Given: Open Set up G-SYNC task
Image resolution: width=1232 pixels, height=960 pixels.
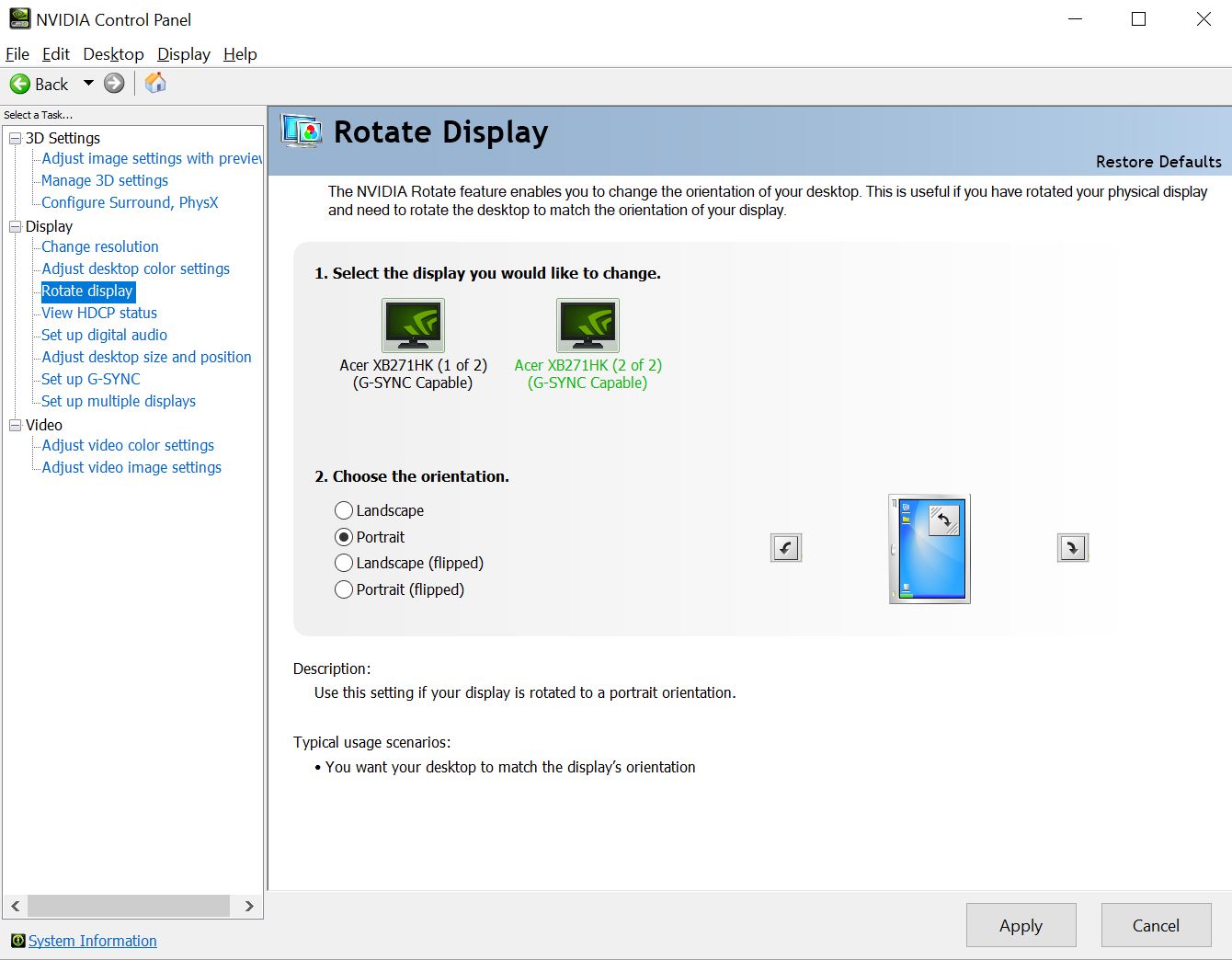Looking at the screenshot, I should click(91, 379).
